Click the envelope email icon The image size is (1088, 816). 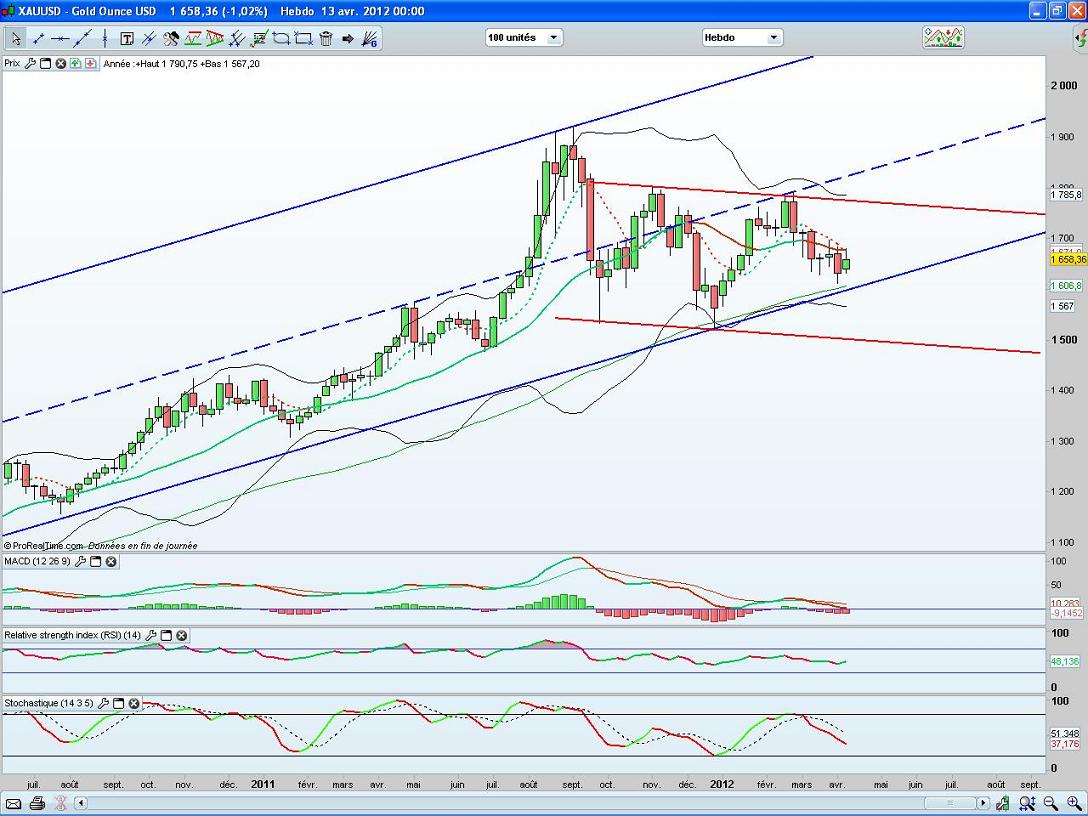[x=15, y=803]
